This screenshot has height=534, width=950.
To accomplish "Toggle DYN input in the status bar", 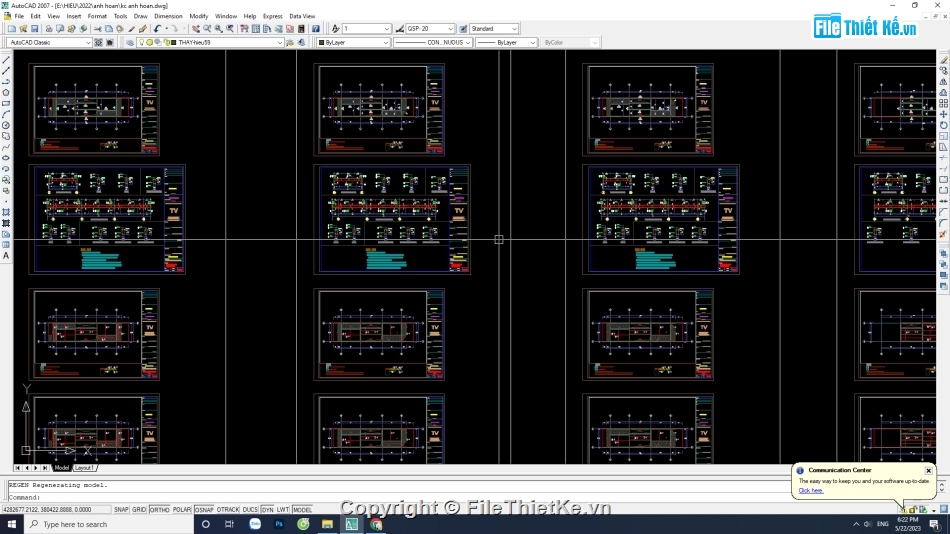I will pos(267,510).
